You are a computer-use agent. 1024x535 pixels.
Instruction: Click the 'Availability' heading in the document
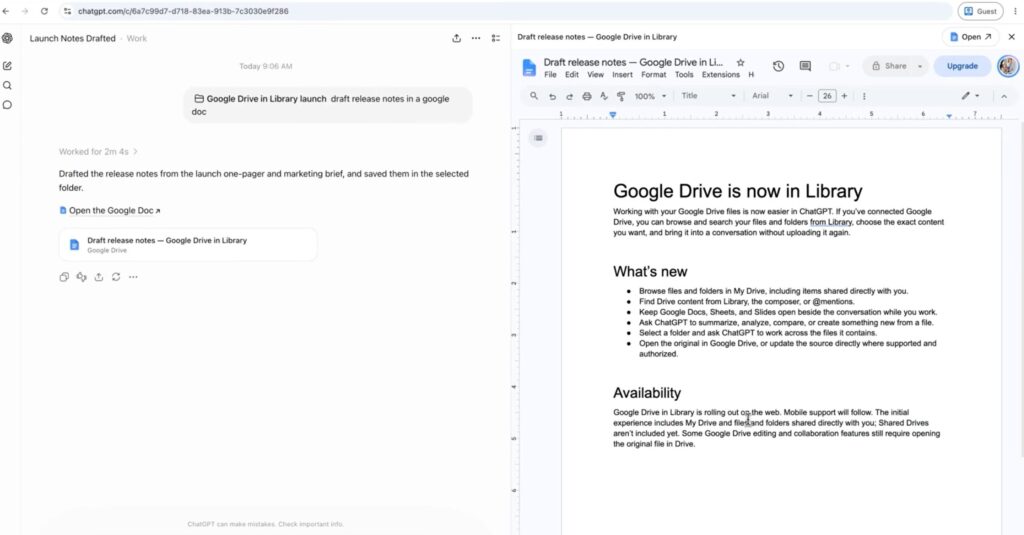pos(647,393)
